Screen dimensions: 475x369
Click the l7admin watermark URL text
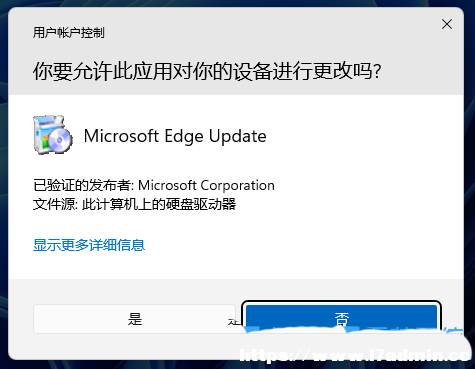(357, 355)
